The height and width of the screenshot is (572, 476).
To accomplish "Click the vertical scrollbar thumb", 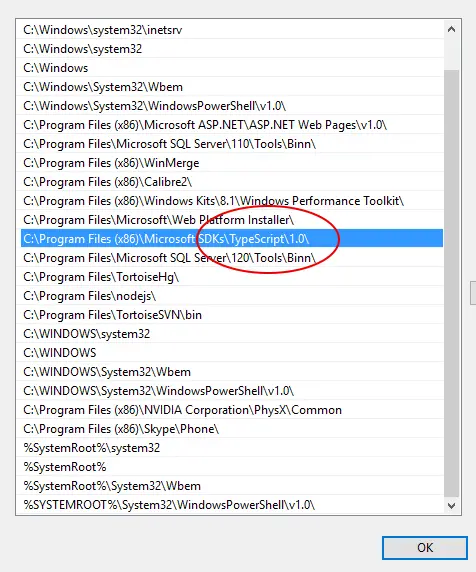I will [x=451, y=283].
